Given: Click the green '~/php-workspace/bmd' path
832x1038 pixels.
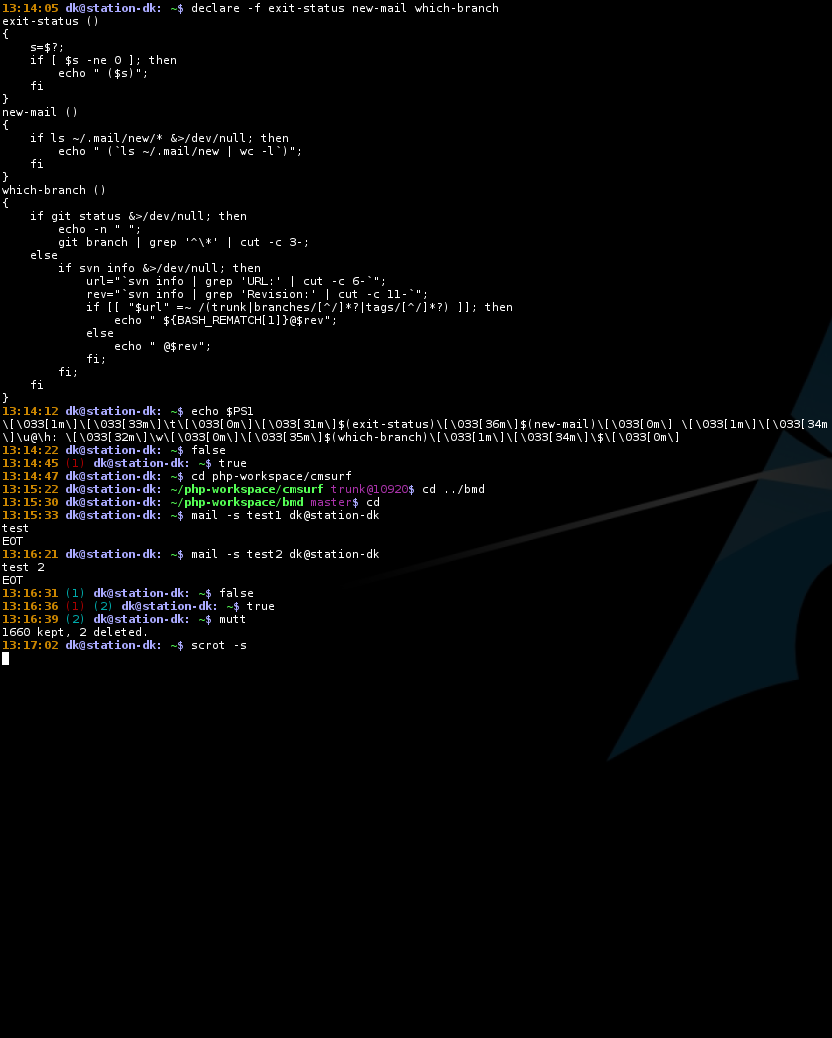Looking at the screenshot, I should tap(236, 502).
